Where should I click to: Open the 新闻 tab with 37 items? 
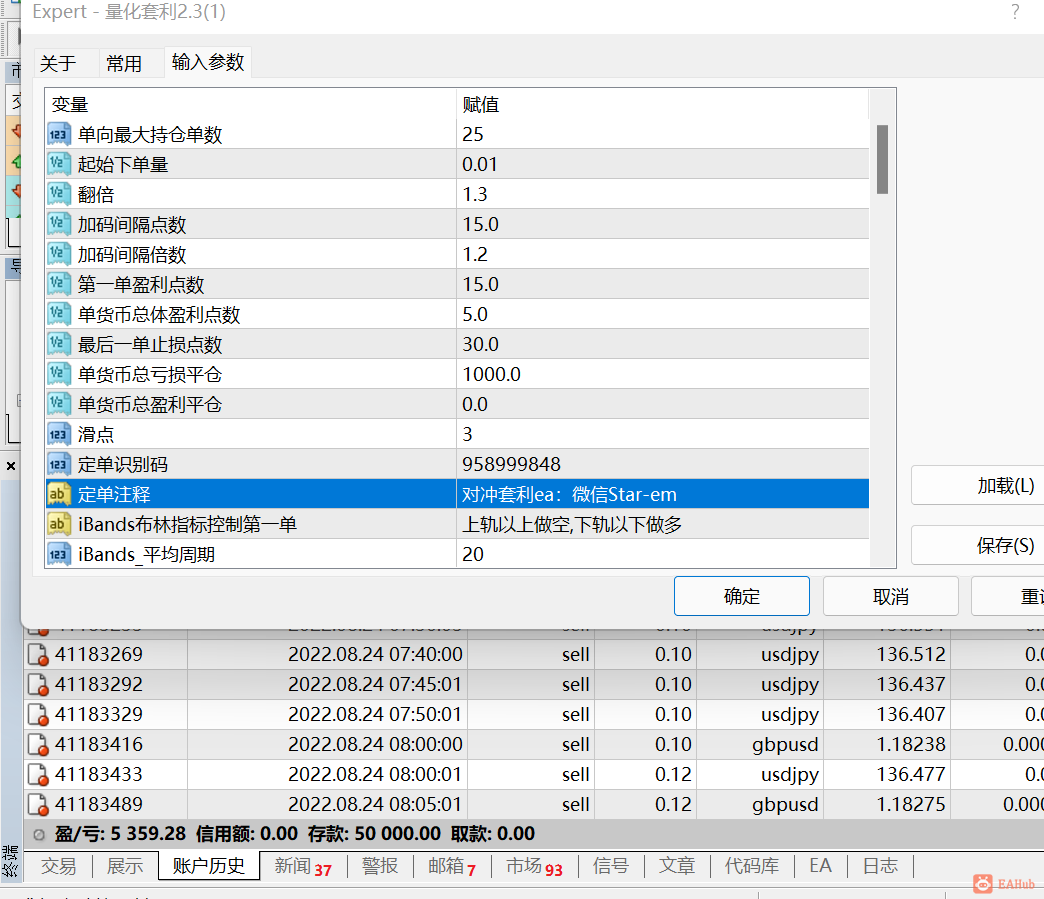[x=303, y=866]
